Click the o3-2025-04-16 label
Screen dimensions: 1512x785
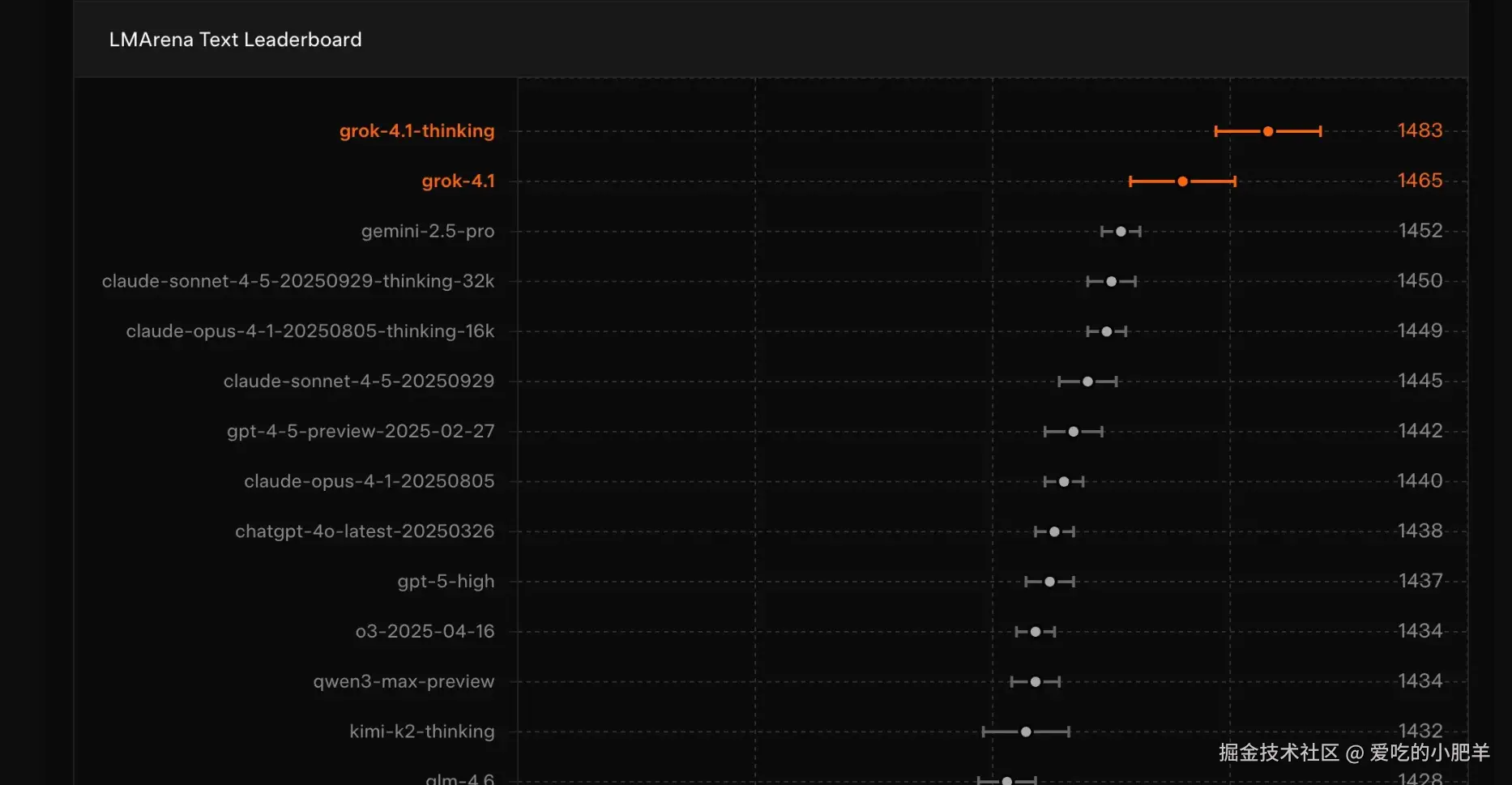(x=425, y=631)
